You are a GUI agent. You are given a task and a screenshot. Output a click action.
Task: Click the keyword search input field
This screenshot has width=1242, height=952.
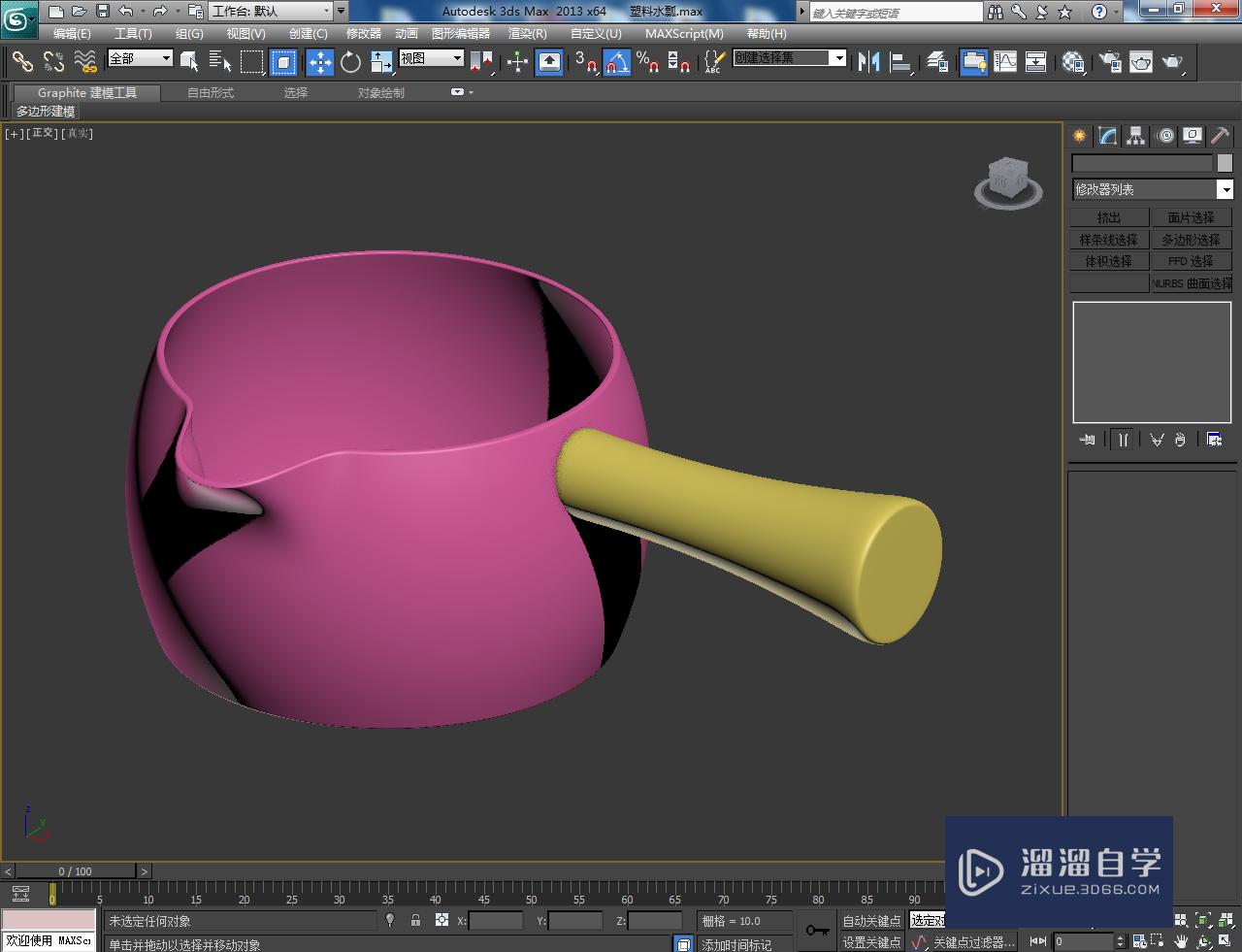tap(896, 12)
